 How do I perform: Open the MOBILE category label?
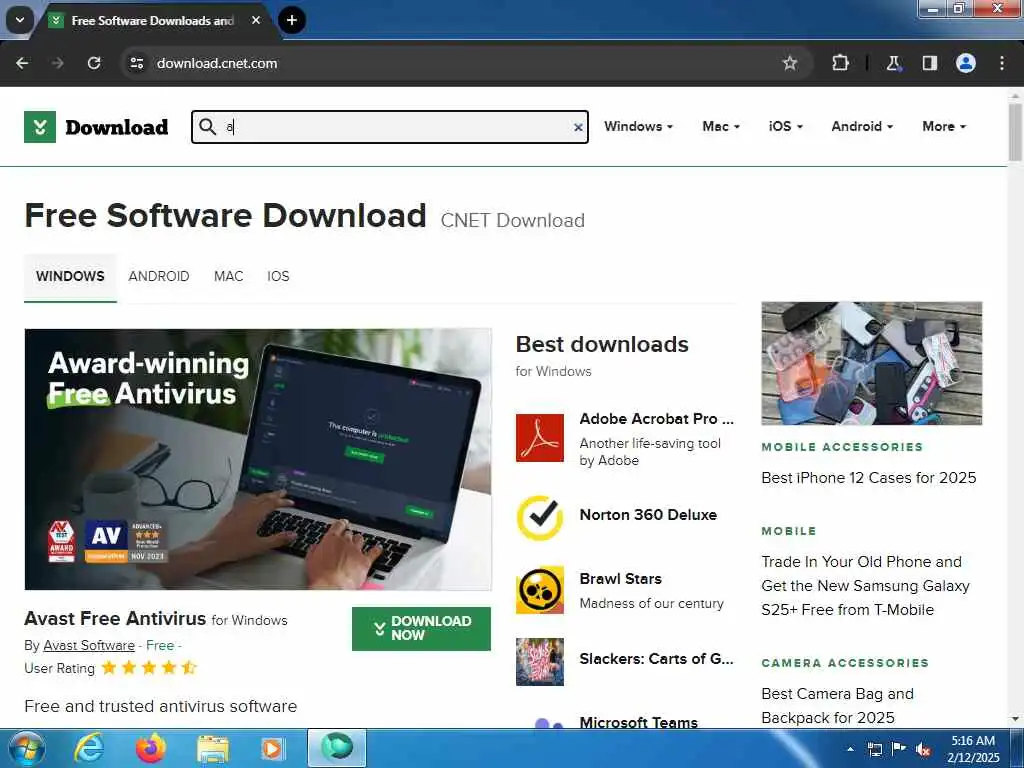[789, 531]
